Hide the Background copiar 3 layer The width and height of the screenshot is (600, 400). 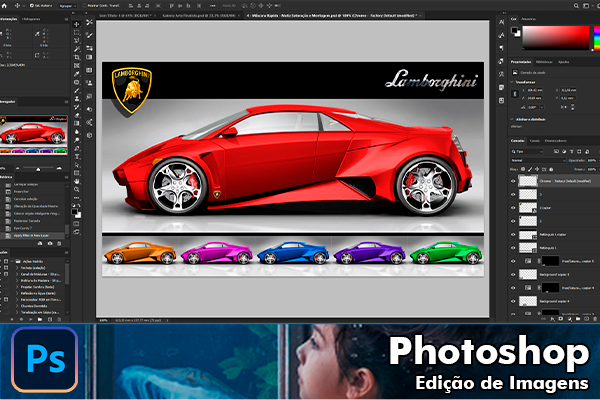513,274
